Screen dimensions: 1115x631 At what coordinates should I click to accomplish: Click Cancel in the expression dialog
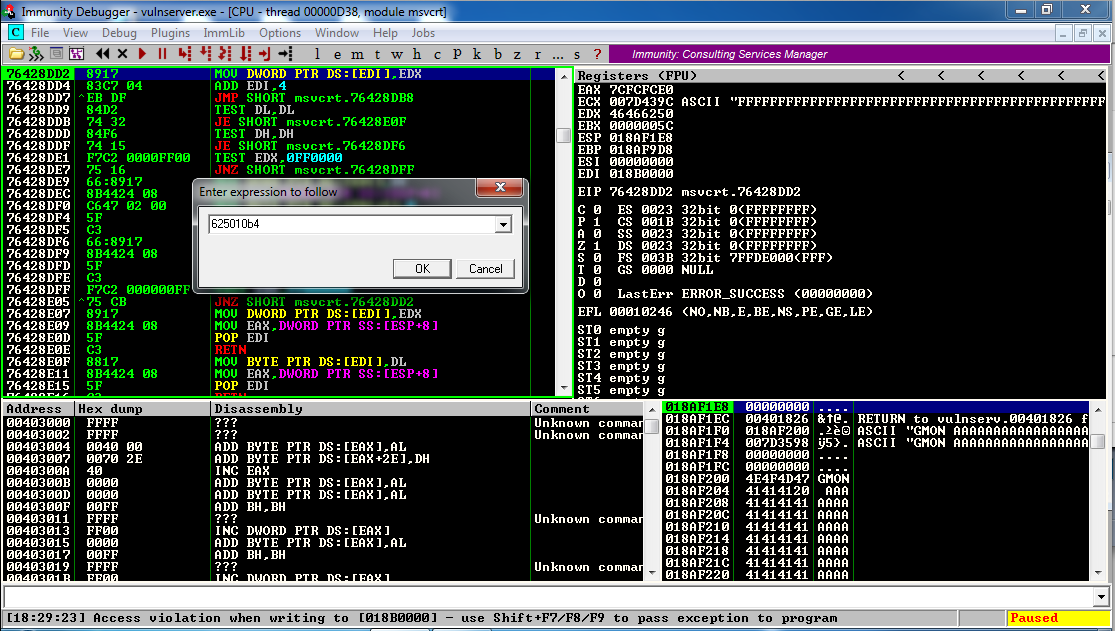click(x=485, y=268)
